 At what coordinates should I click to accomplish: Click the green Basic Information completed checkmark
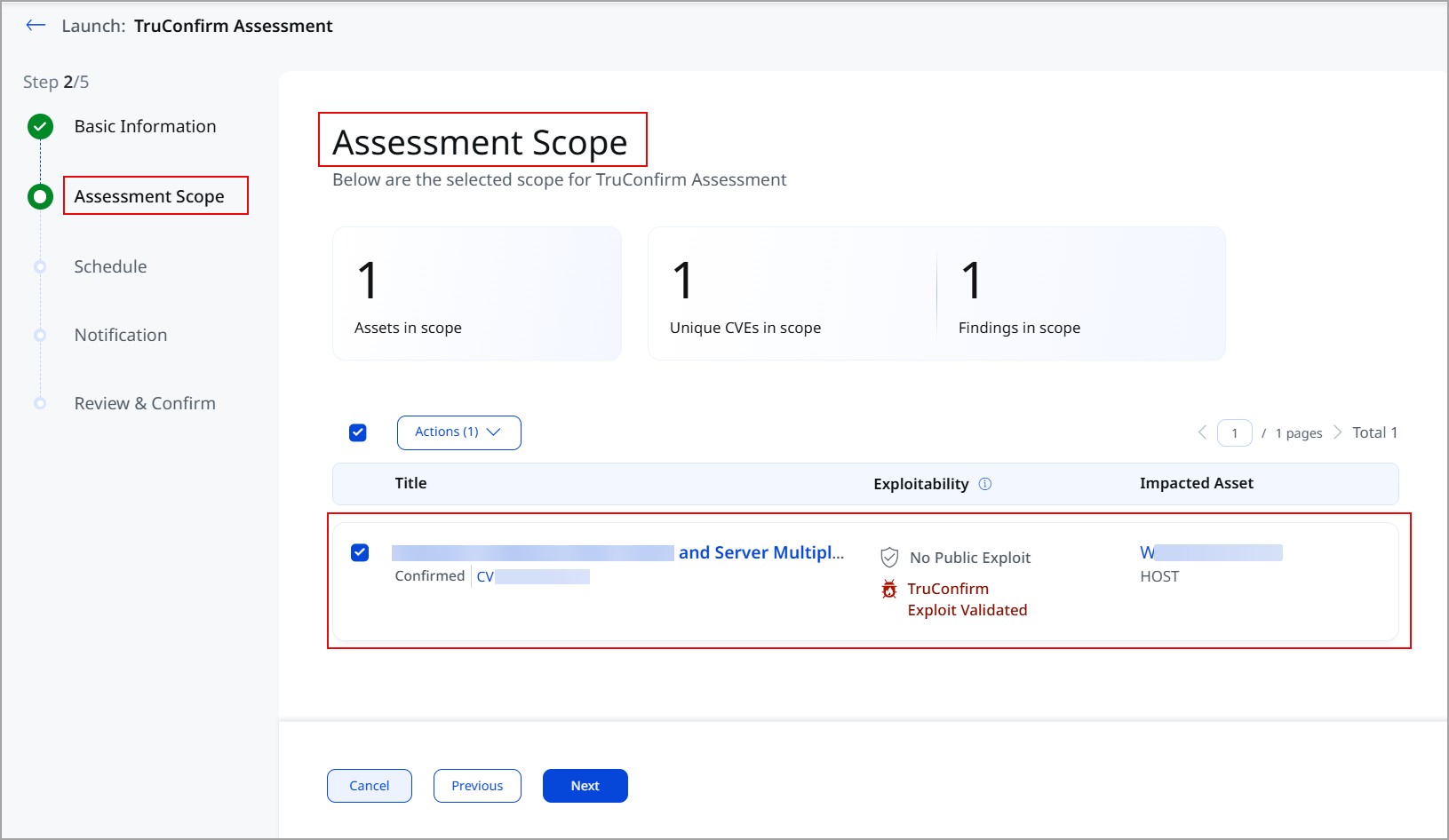click(40, 127)
